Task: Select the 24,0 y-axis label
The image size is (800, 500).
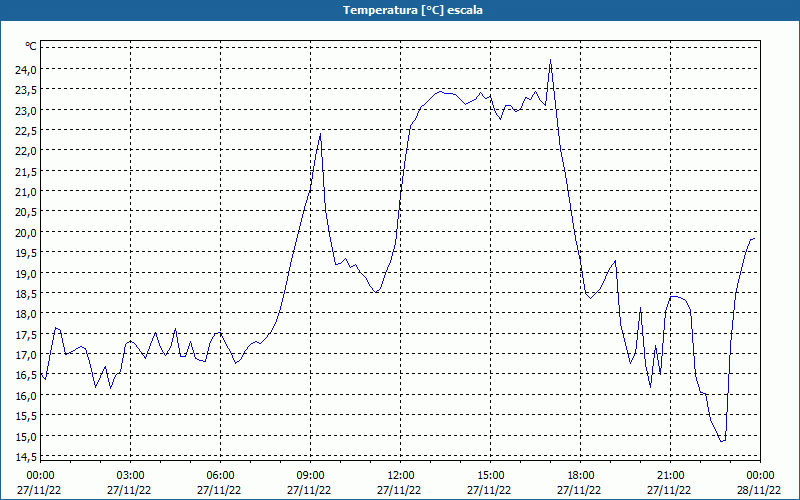Action: click(x=26, y=70)
